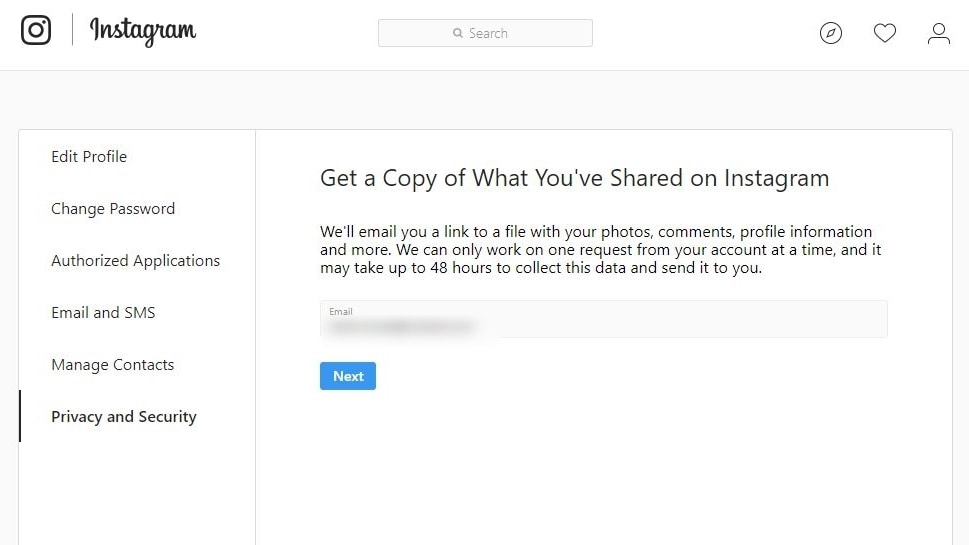The width and height of the screenshot is (969, 545).
Task: Go to Change Password settings
Action: click(113, 208)
